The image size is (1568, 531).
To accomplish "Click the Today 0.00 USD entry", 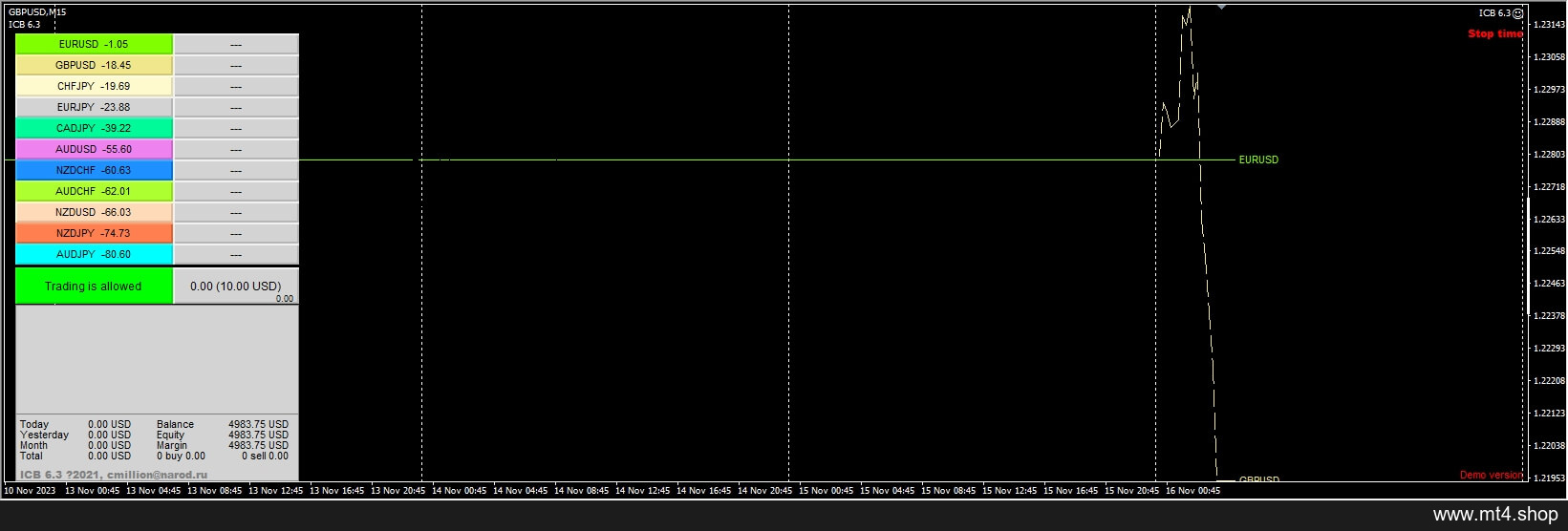I will pyautogui.click(x=75, y=424).
